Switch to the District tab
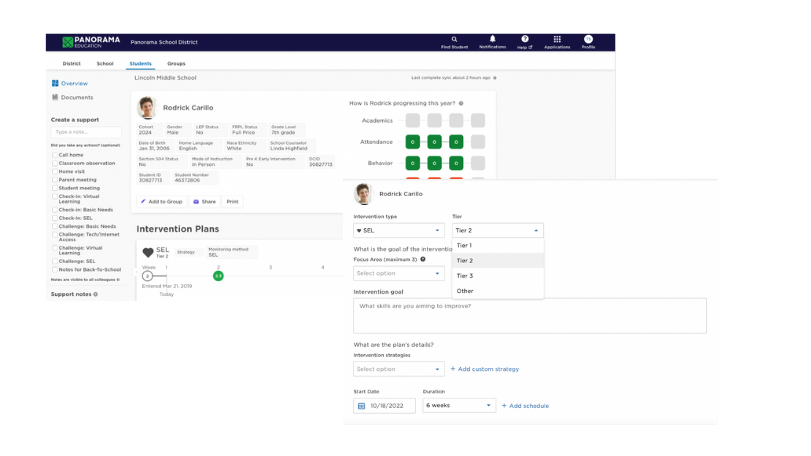 pos(71,64)
